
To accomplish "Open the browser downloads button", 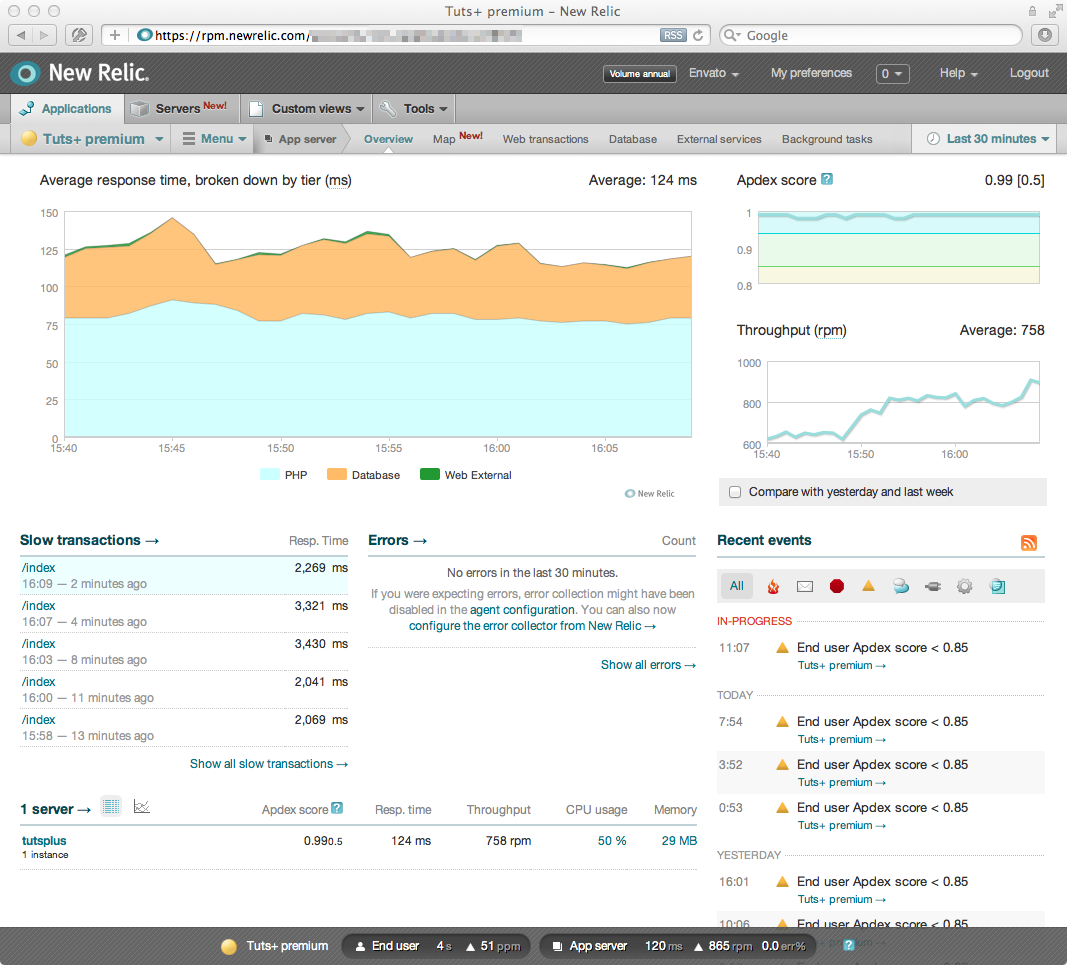I will (1045, 35).
